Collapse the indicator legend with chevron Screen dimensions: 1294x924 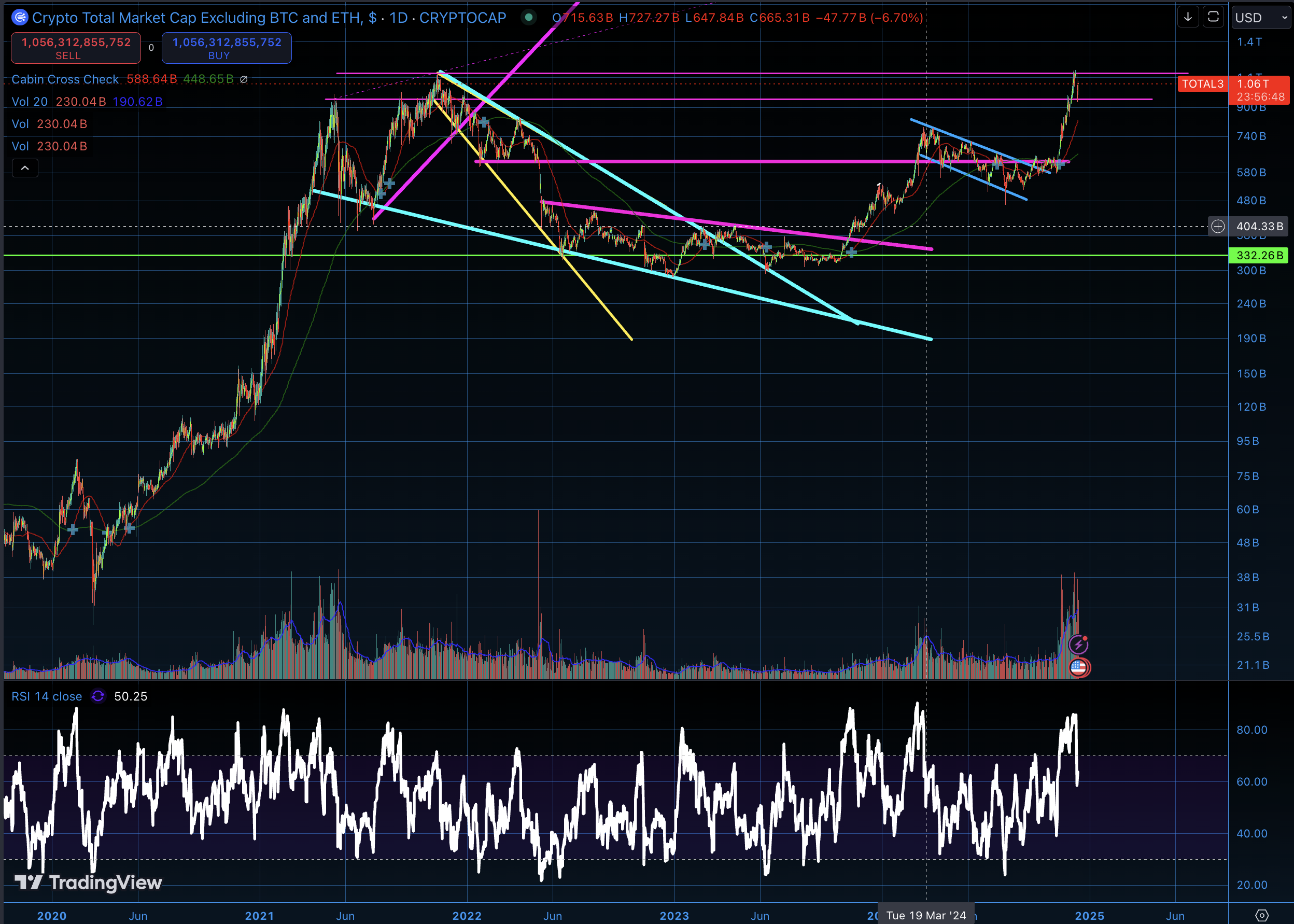tap(25, 169)
